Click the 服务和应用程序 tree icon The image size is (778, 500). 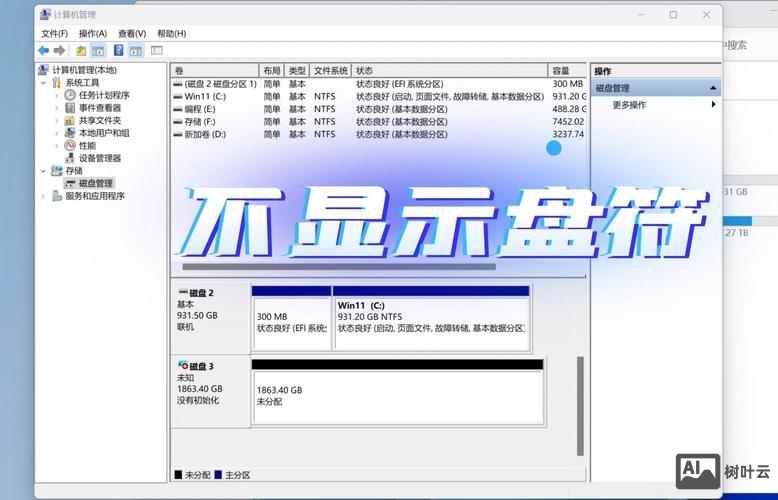click(57, 196)
